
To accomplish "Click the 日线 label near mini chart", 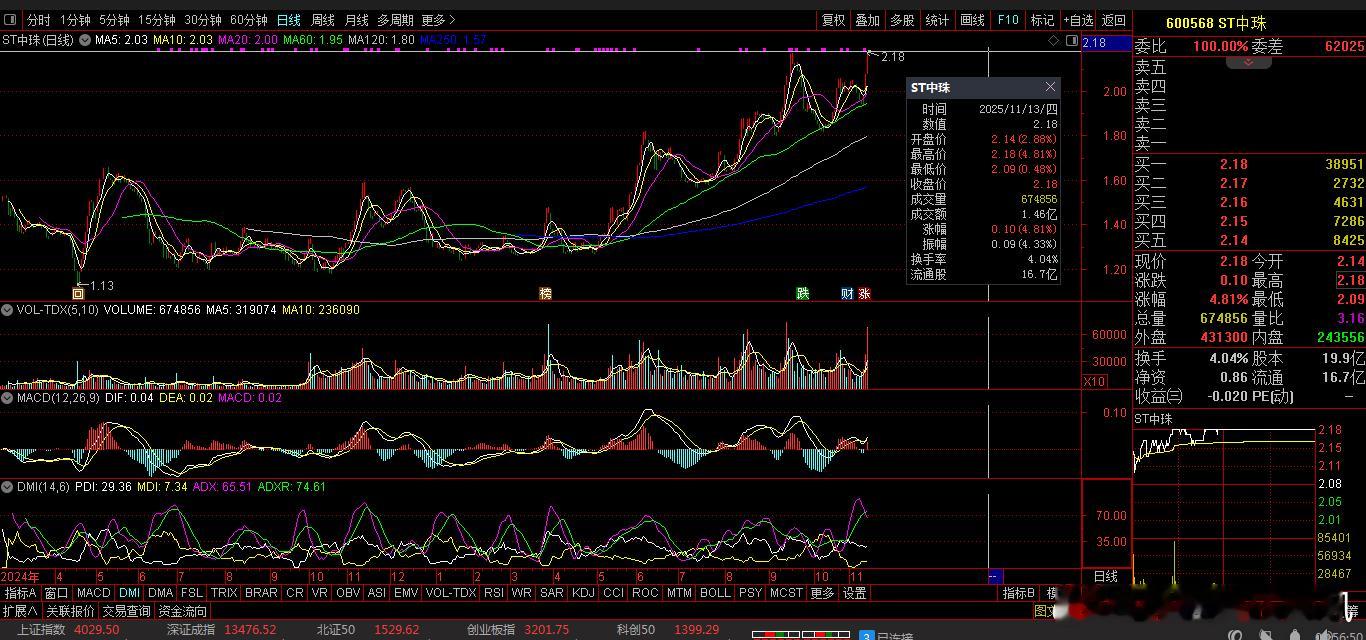I will click(x=1106, y=577).
